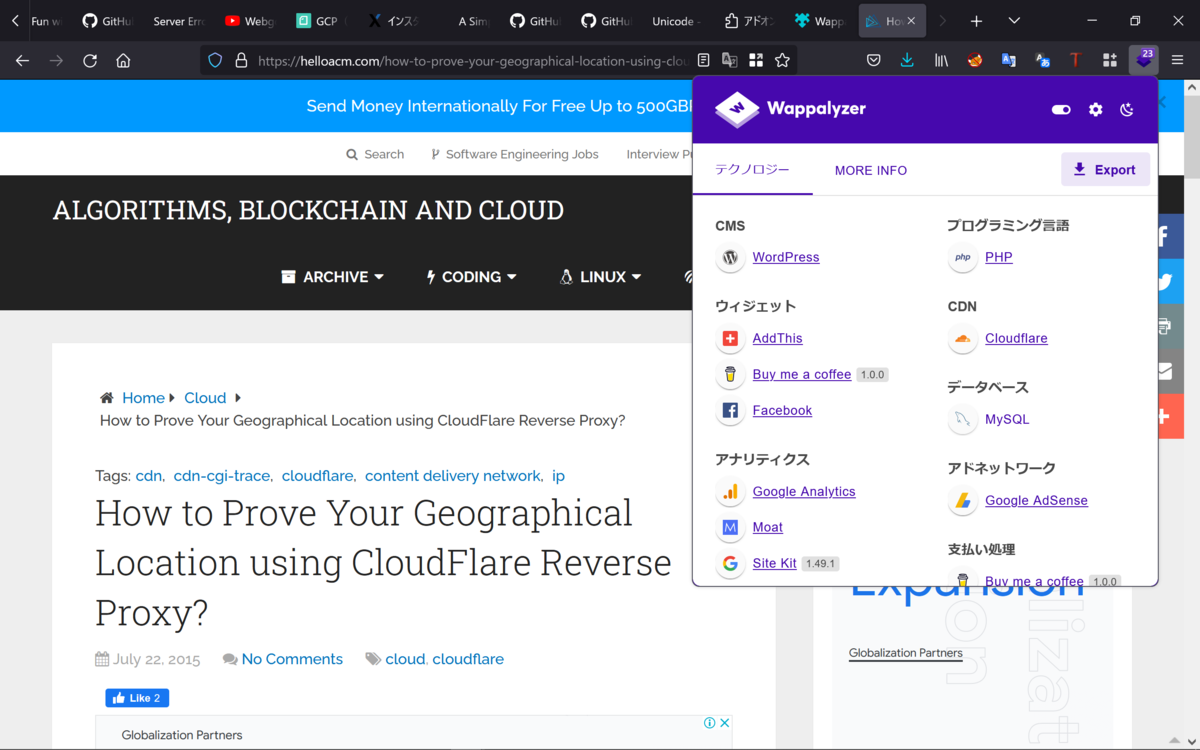The height and width of the screenshot is (750, 1200).
Task: Open the Firefox application hamburger menu
Action: pos(1178,60)
